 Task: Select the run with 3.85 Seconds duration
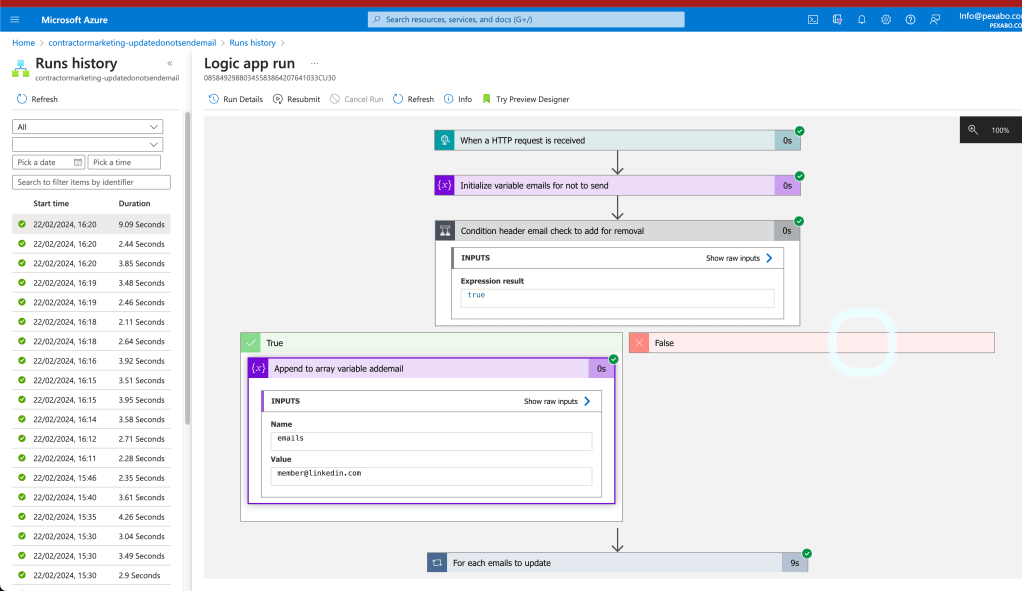click(91, 263)
